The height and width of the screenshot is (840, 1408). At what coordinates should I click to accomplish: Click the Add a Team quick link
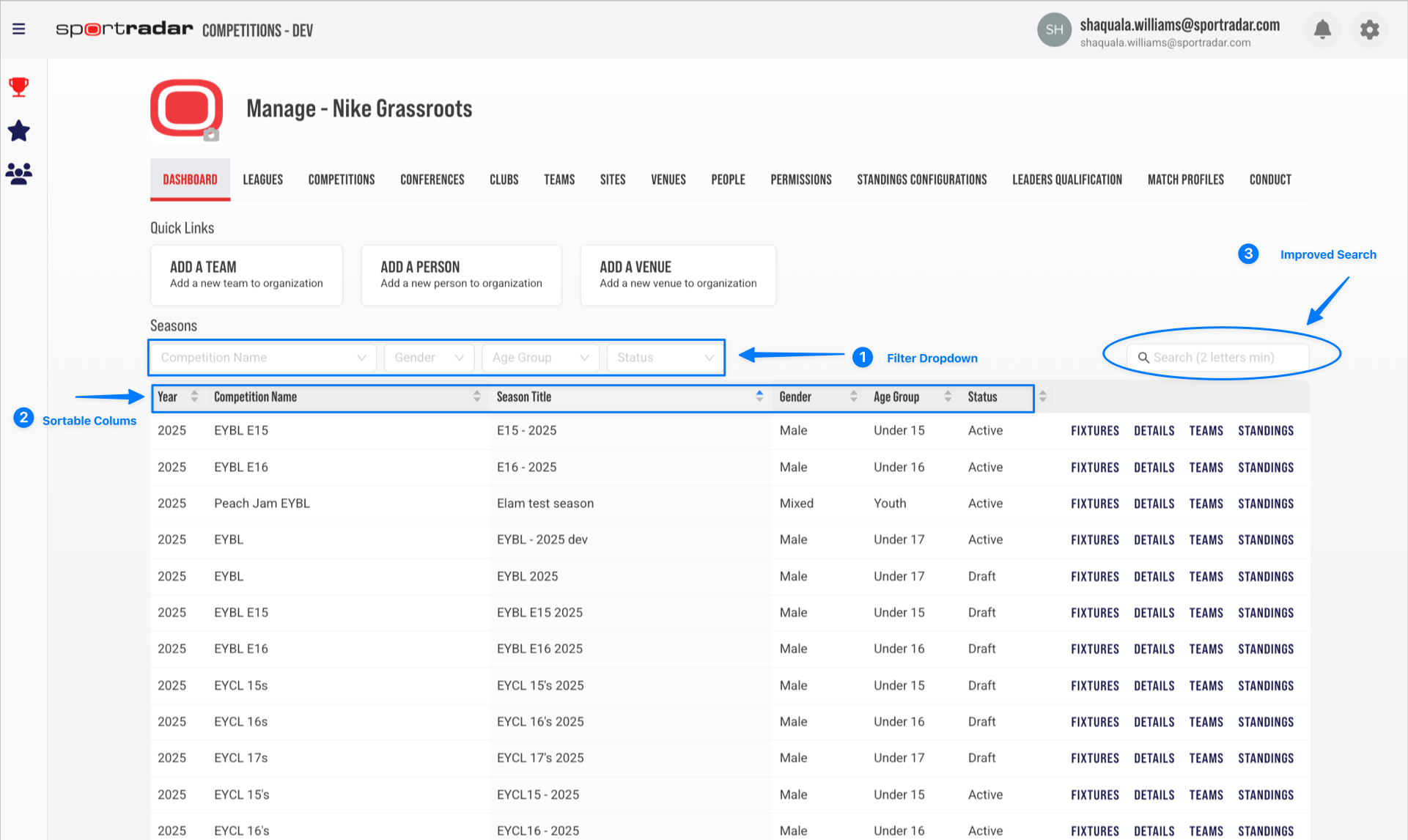[246, 275]
